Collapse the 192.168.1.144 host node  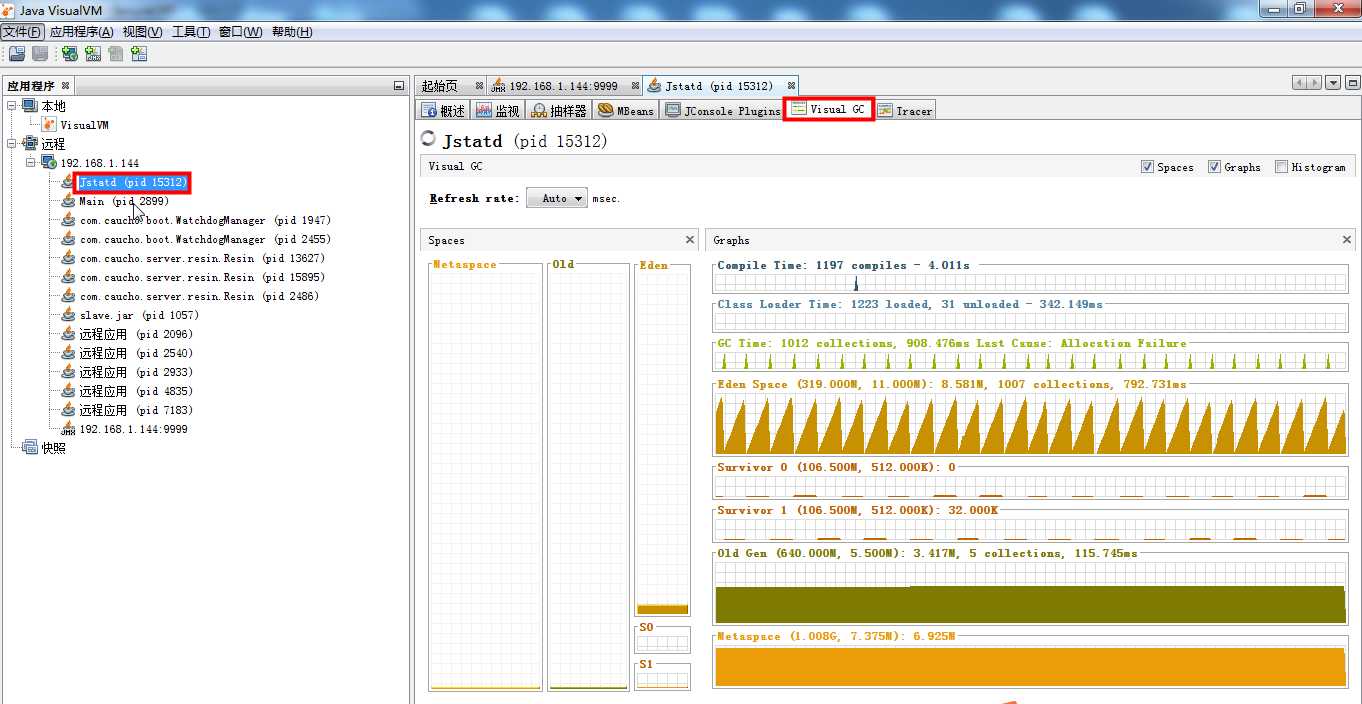(x=31, y=163)
